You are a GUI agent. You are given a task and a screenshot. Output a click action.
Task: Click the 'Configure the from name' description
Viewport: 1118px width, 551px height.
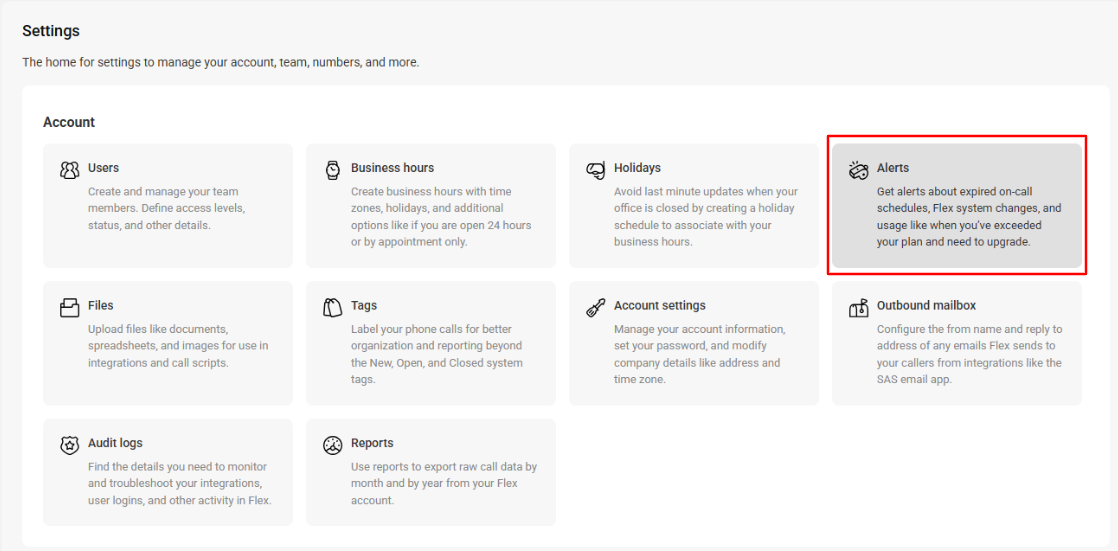(970, 354)
